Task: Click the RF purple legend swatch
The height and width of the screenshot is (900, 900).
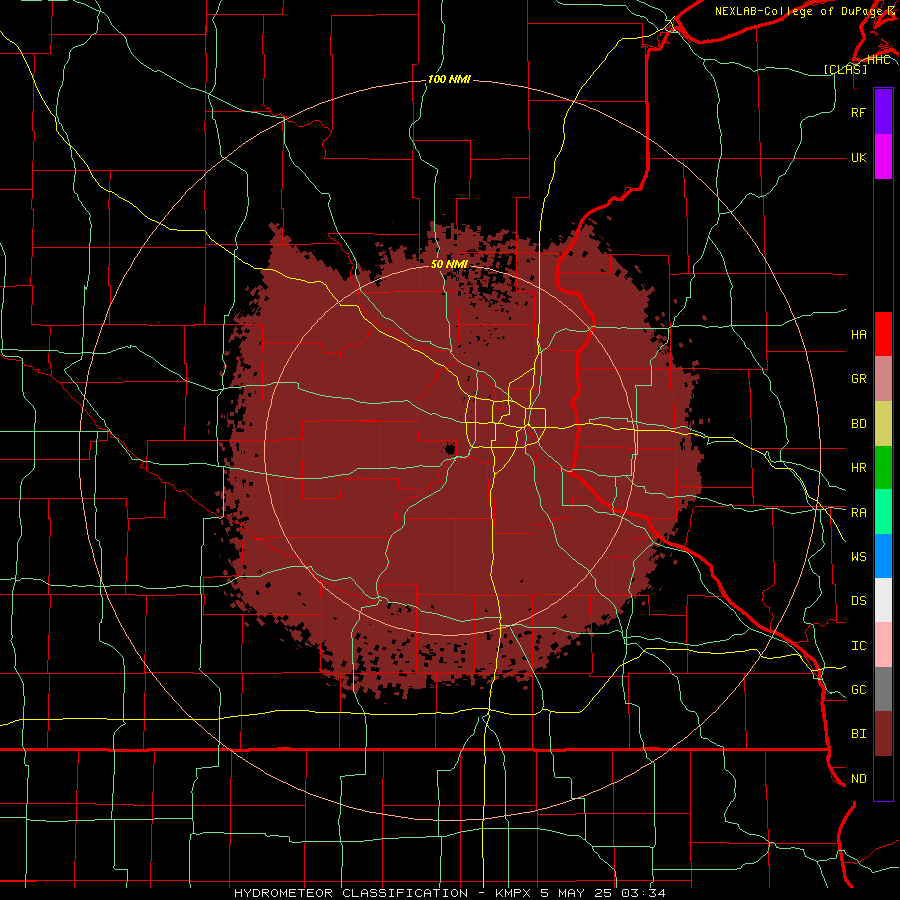Action: point(883,112)
